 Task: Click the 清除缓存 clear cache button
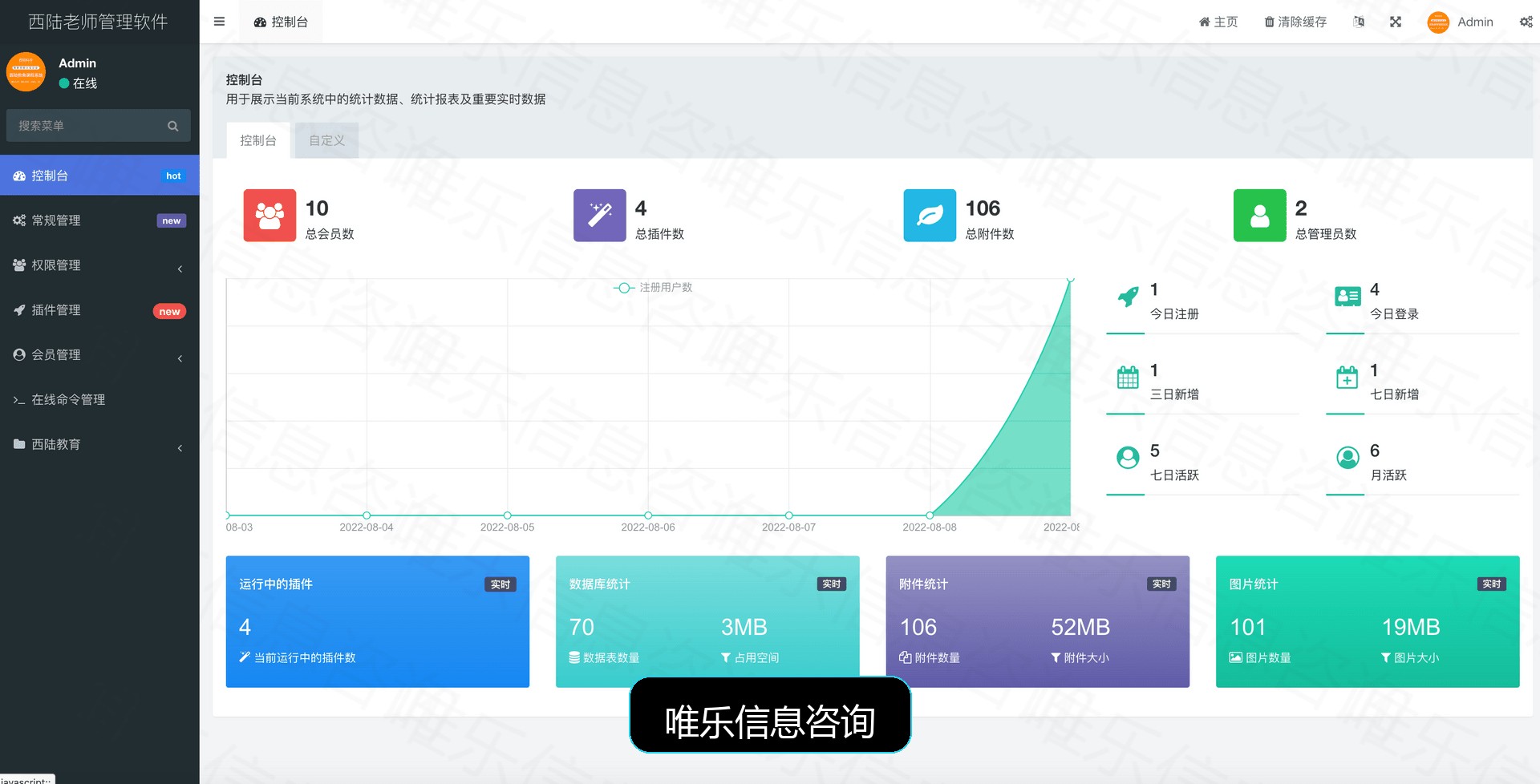[1295, 22]
